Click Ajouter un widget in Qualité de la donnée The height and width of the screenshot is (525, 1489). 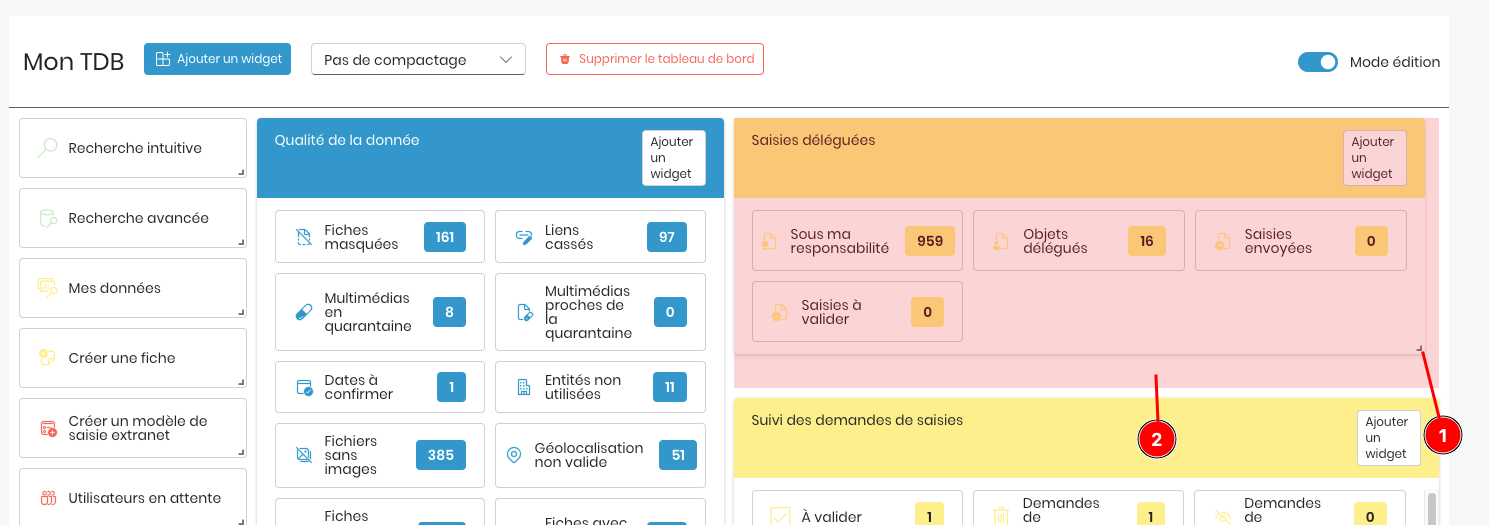(674, 158)
